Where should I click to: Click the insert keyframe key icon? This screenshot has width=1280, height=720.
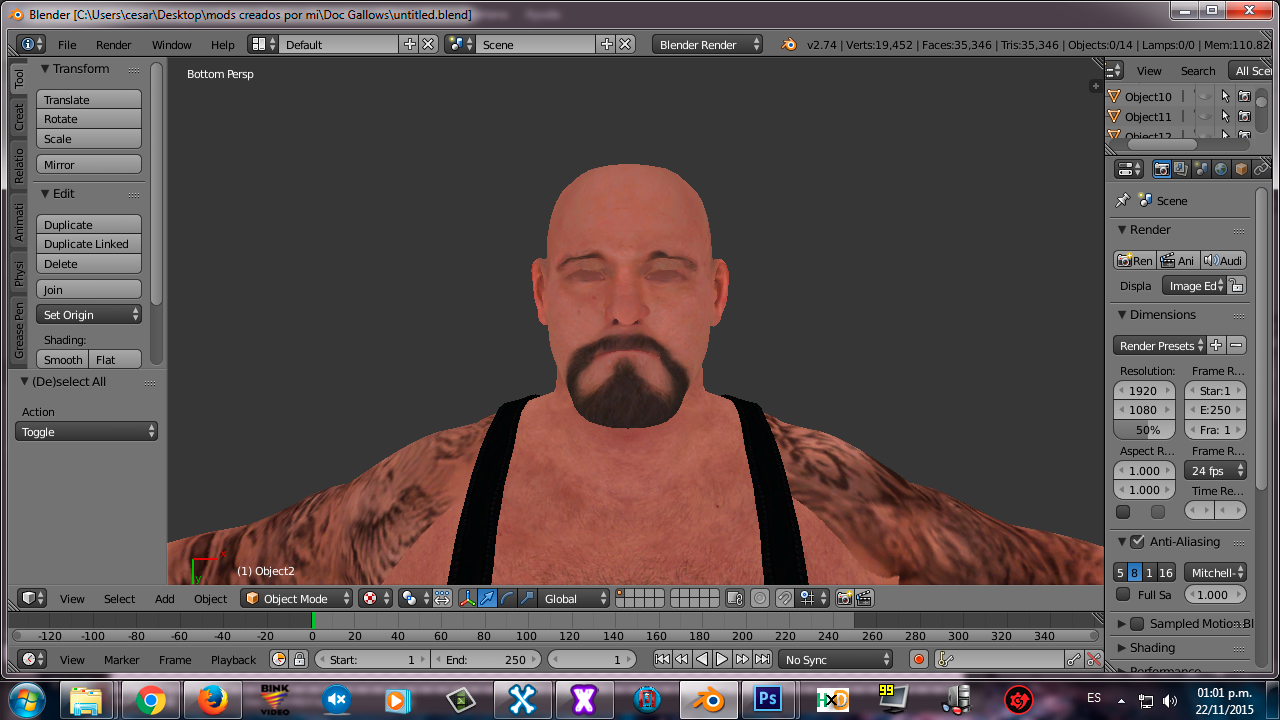(1073, 659)
